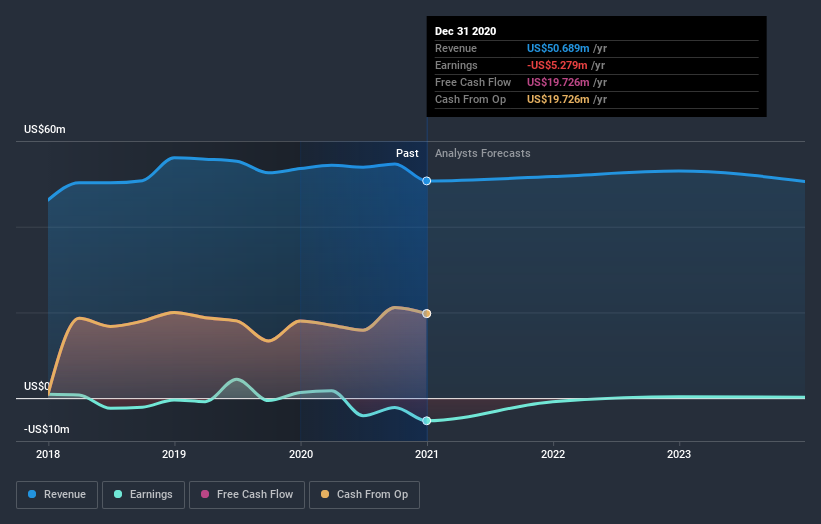Image resolution: width=821 pixels, height=524 pixels.
Task: Click the Revenue data point at 2021
Action: (427, 181)
